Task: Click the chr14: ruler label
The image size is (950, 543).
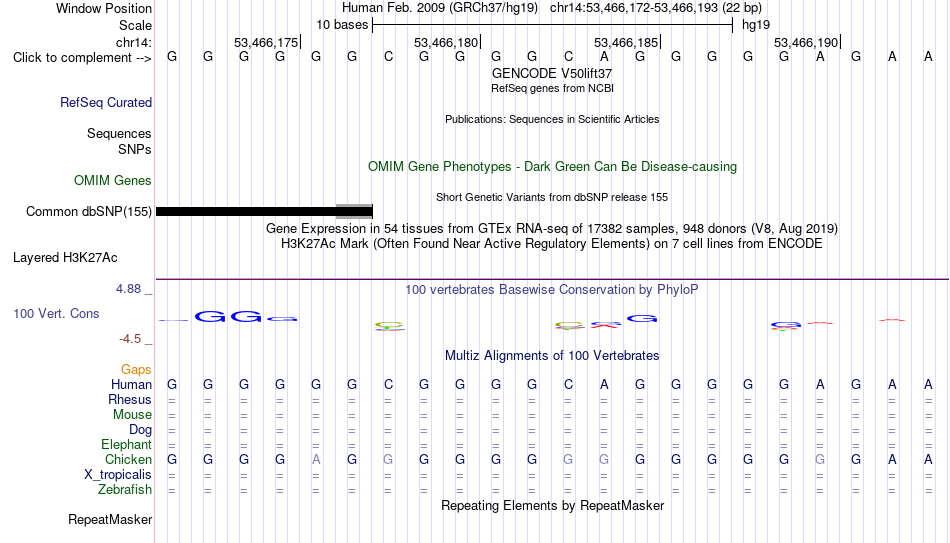Action: tap(134, 42)
